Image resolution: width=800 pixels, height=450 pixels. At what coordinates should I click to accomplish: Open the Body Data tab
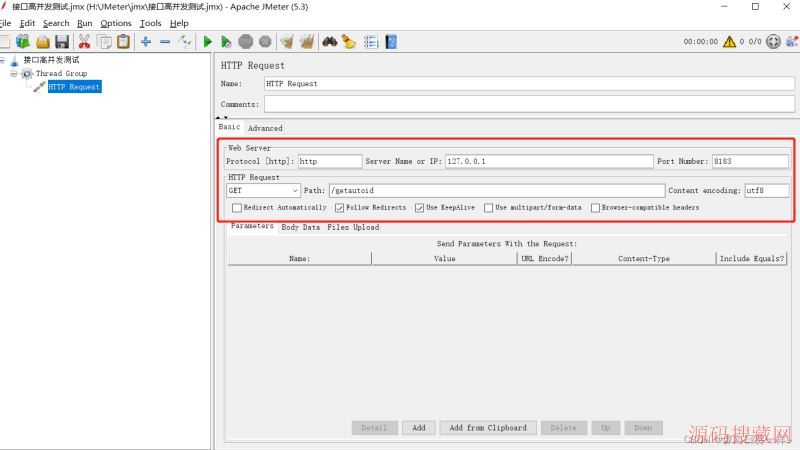point(301,228)
